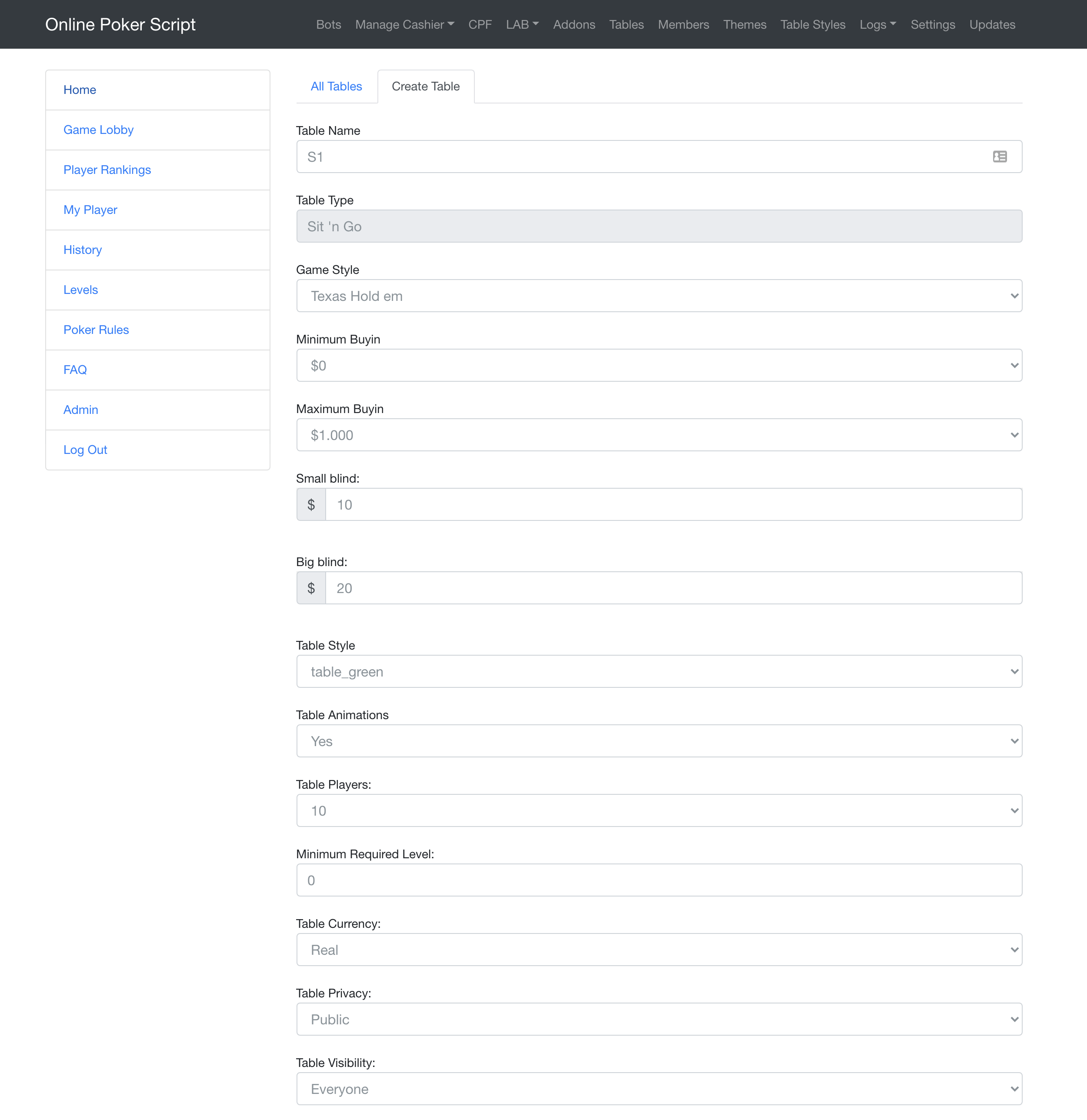This screenshot has height=1120, width=1087.
Task: Go to Player Rankings page
Action: coord(107,170)
